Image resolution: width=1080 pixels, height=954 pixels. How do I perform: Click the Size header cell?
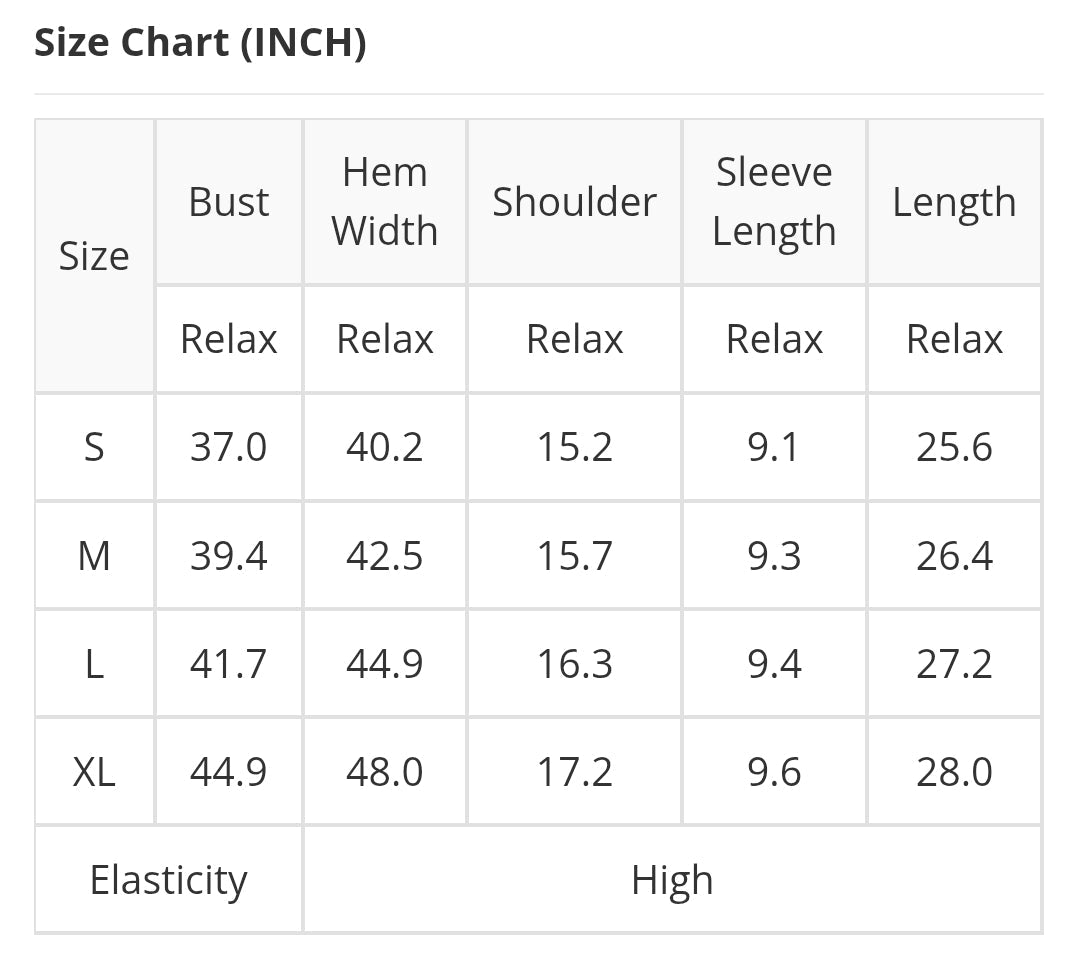click(94, 256)
